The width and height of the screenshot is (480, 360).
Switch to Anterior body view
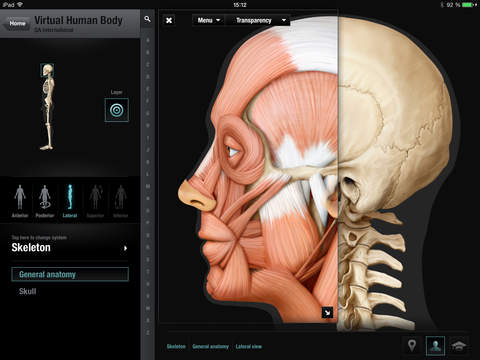point(20,201)
